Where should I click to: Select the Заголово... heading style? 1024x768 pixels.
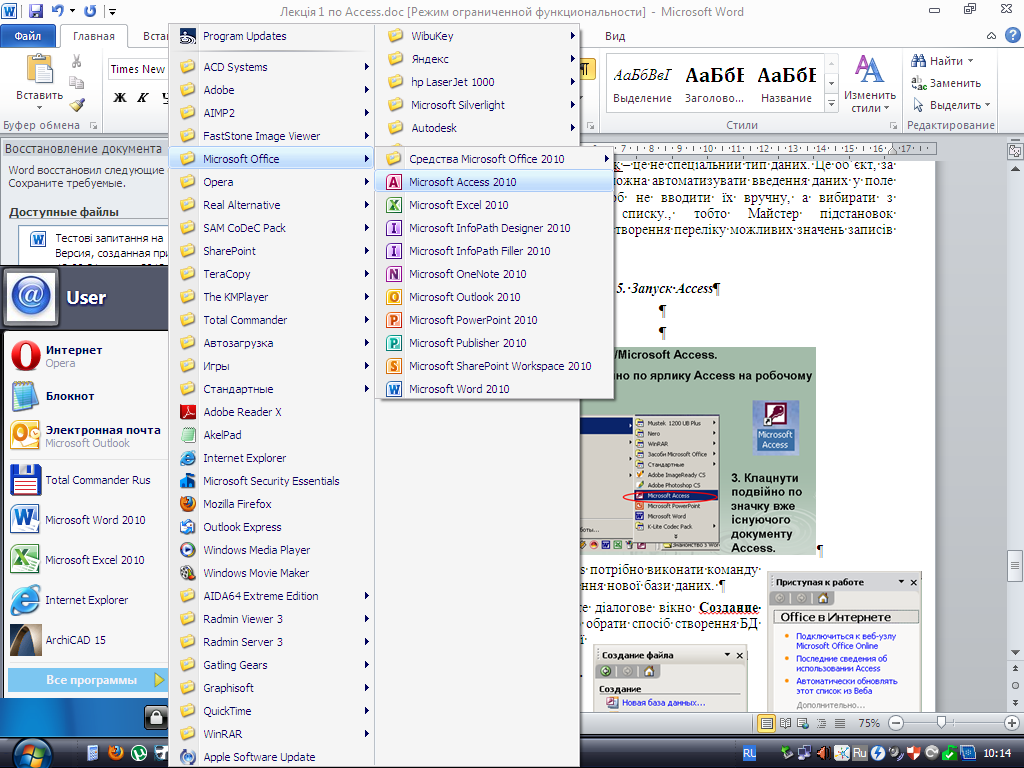point(714,84)
